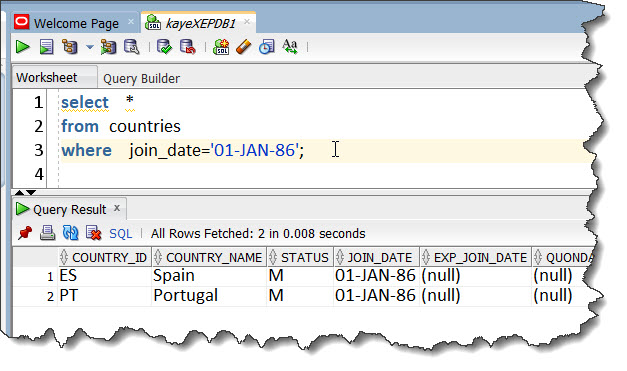Click the STATUS 'M' cell in Portugal row

click(x=300, y=296)
